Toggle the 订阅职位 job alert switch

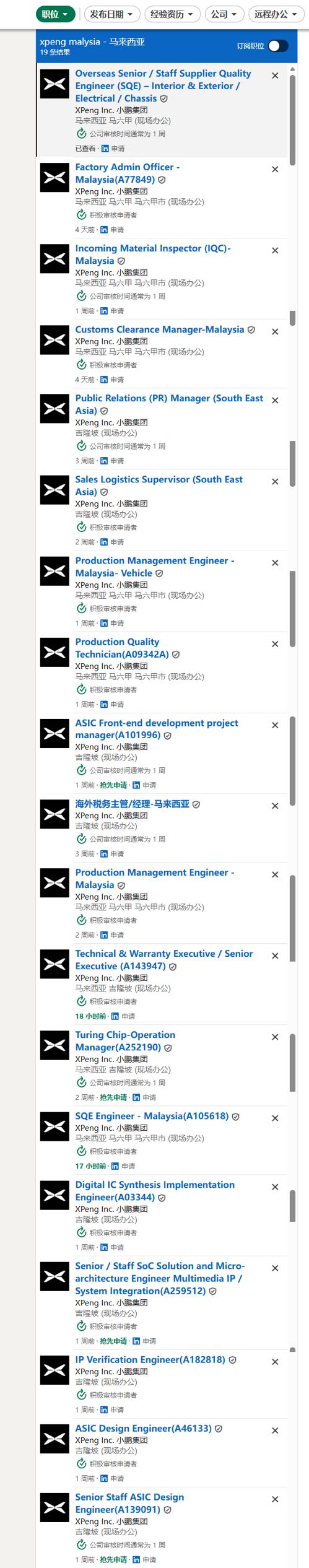coord(278,46)
